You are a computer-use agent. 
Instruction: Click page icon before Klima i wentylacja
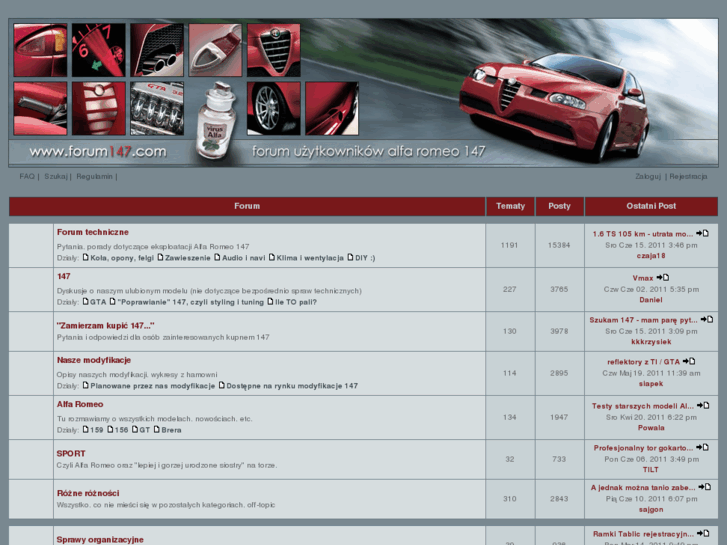(x=272, y=257)
